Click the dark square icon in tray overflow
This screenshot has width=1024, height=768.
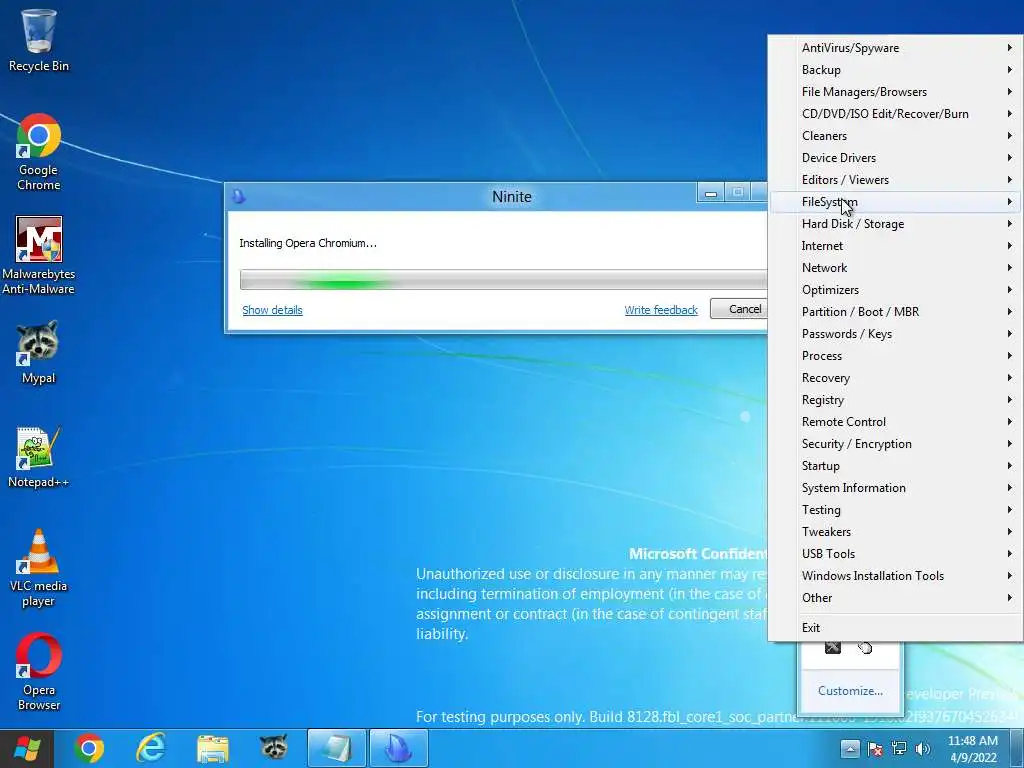[x=833, y=648]
